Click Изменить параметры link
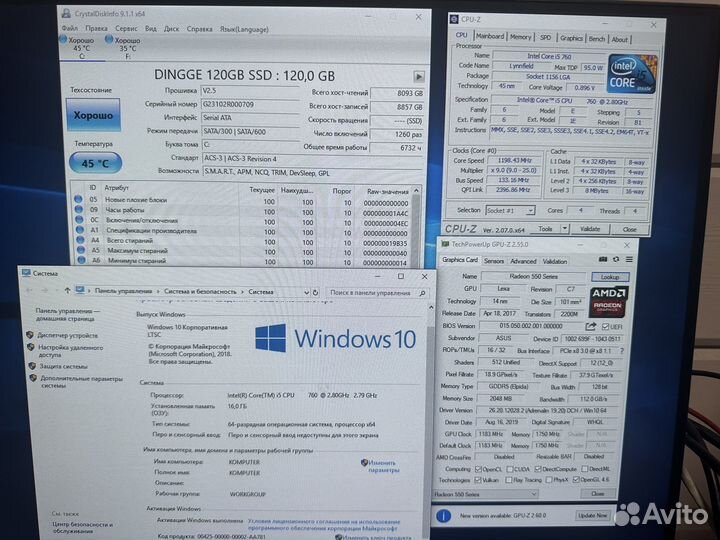Image resolution: width=720 pixels, height=540 pixels. click(x=383, y=467)
